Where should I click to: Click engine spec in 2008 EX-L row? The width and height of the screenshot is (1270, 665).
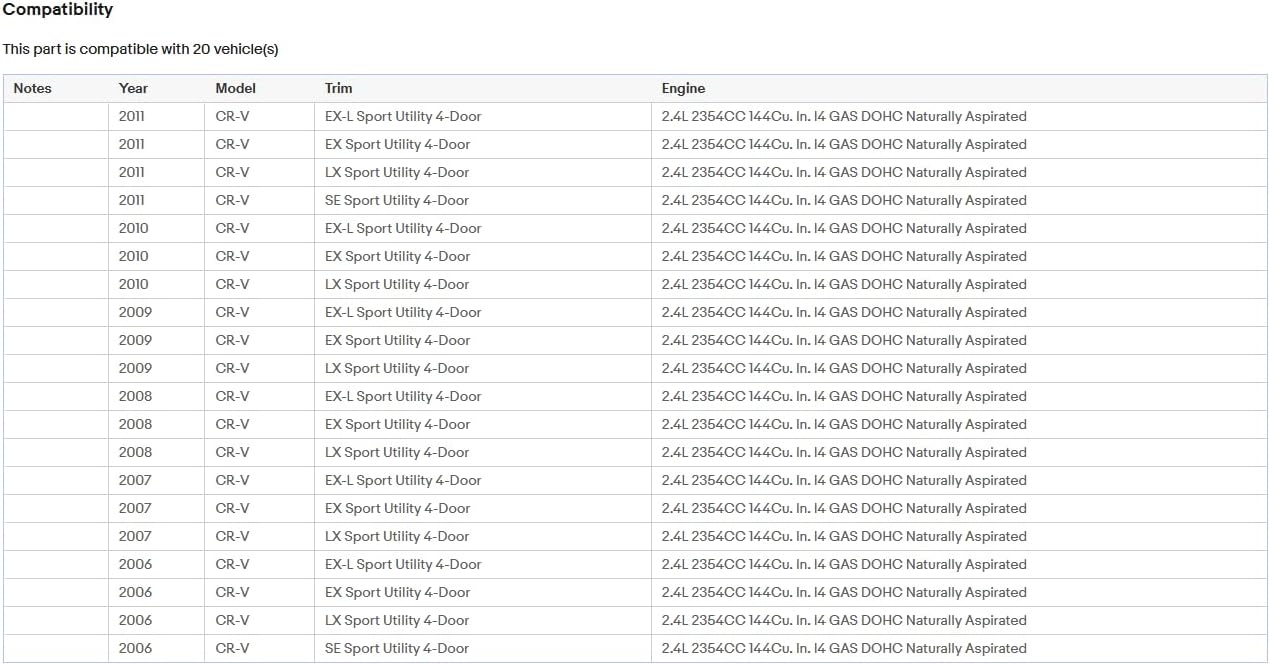[844, 396]
